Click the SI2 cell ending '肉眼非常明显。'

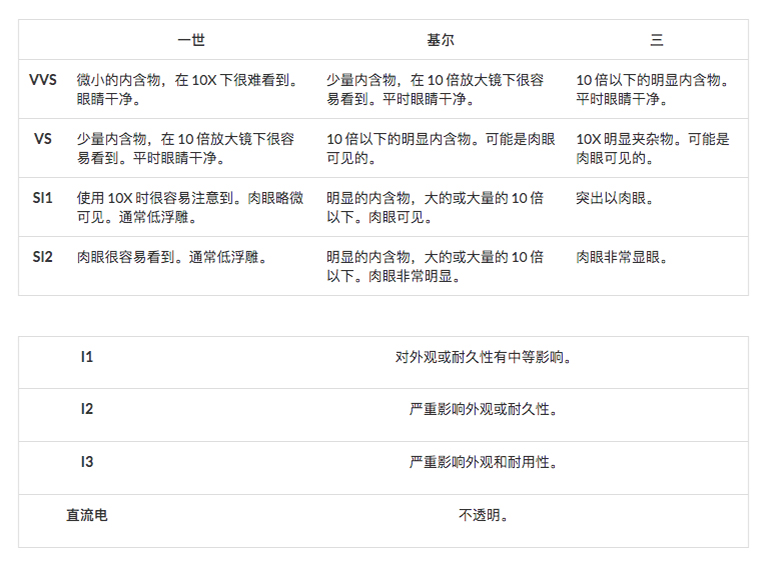(x=435, y=267)
